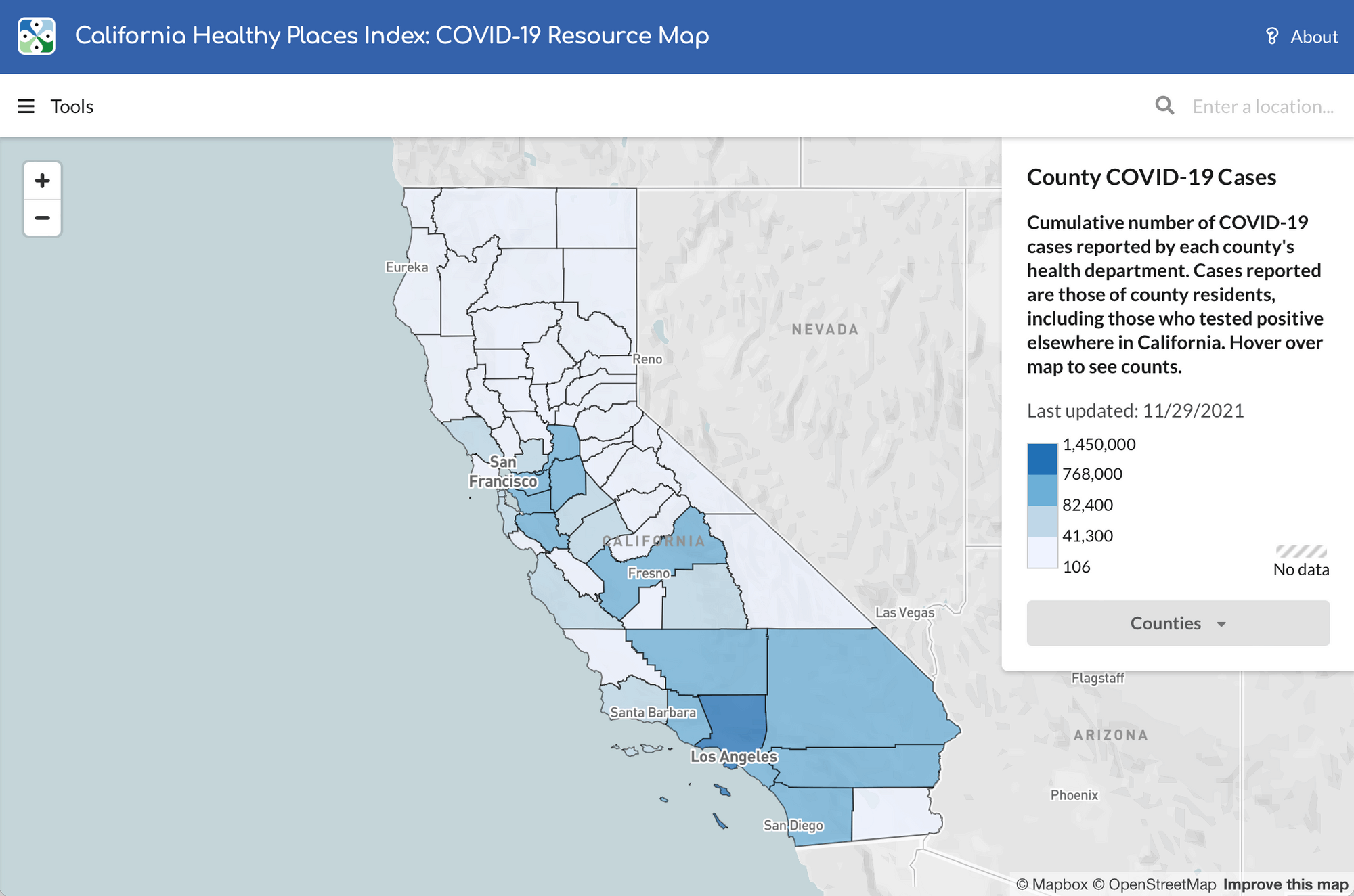Zoom out with the minus control
1354x896 pixels.
[42, 218]
